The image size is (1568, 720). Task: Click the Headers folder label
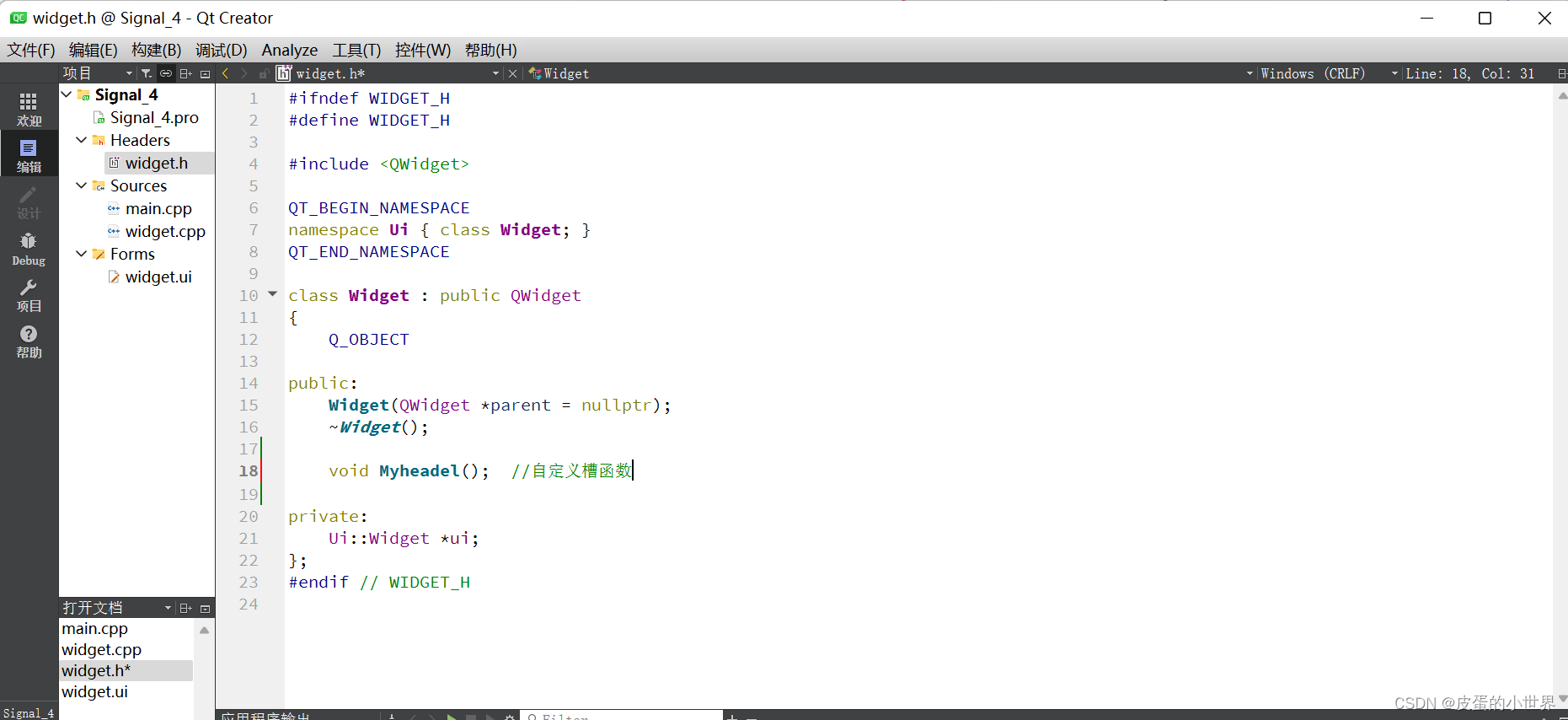coord(140,140)
